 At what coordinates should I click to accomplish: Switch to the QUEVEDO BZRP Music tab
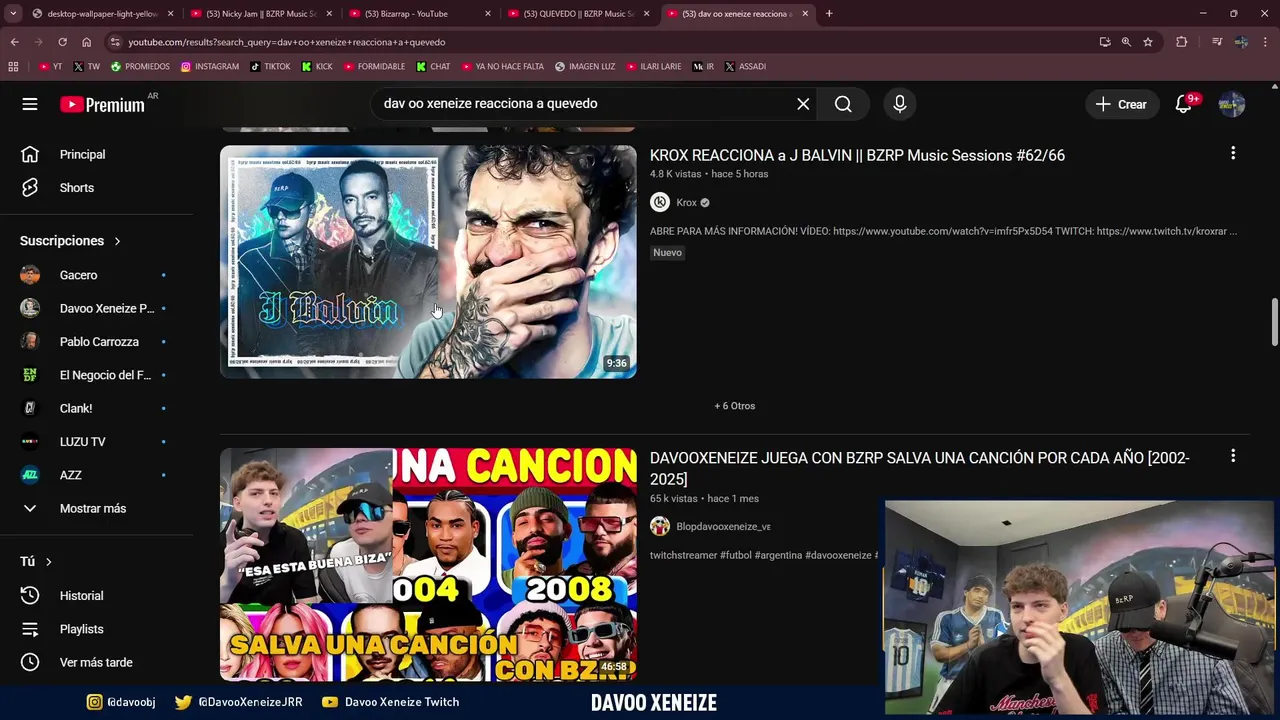click(577, 14)
